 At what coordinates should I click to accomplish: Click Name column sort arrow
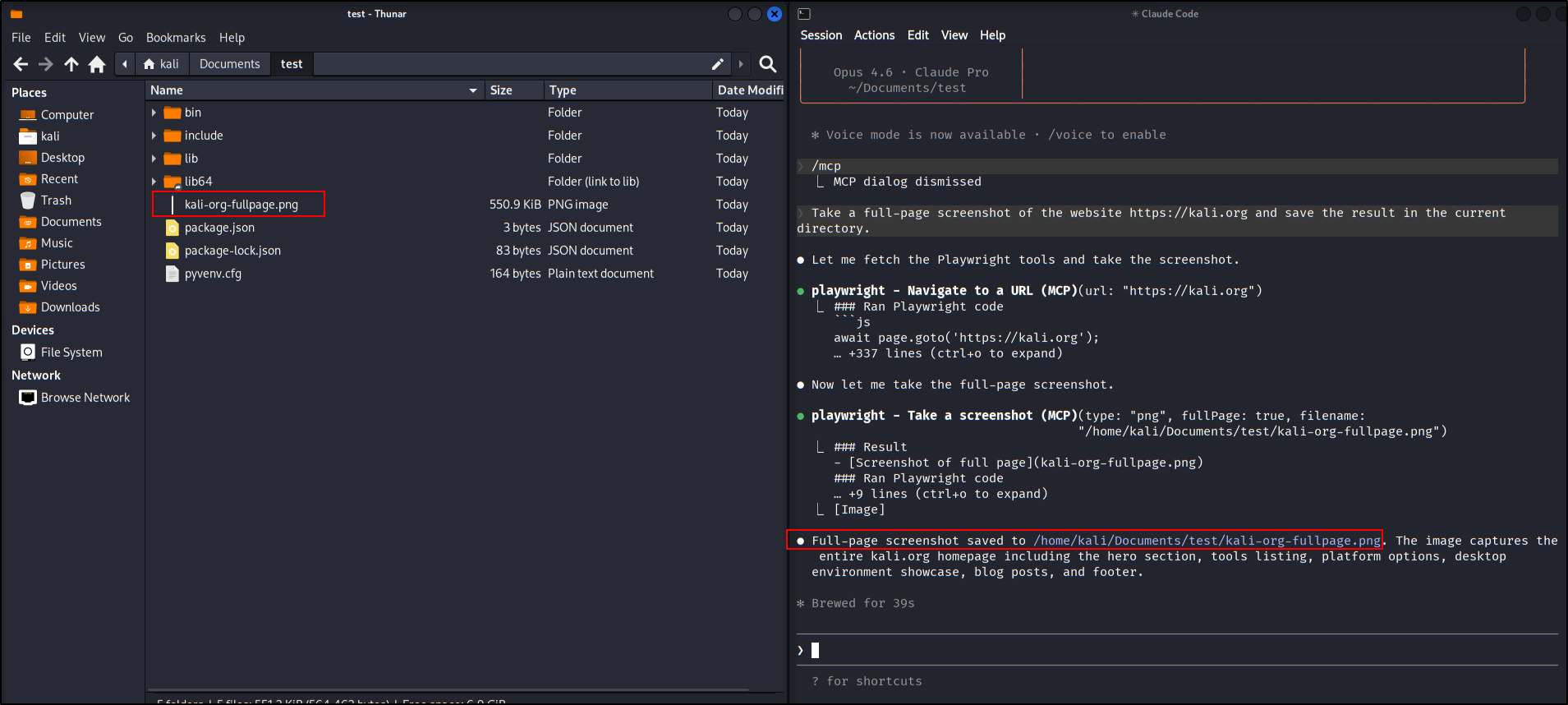click(x=473, y=90)
